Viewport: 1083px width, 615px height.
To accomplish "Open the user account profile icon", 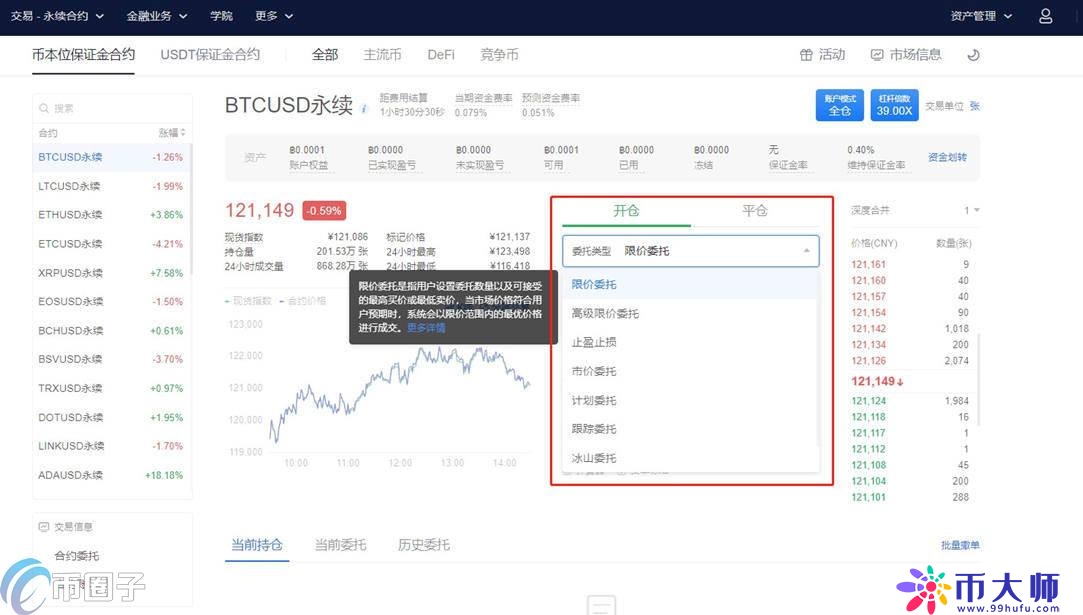I will (x=1046, y=16).
